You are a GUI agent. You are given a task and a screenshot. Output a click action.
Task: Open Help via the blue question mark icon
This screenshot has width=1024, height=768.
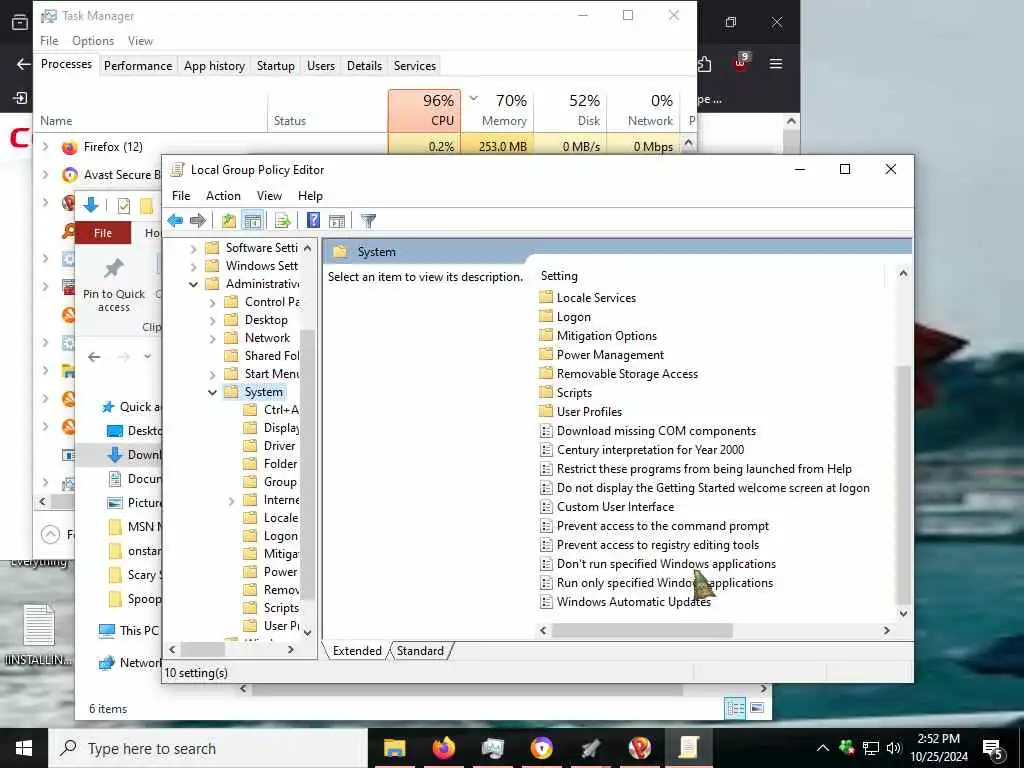coord(313,221)
